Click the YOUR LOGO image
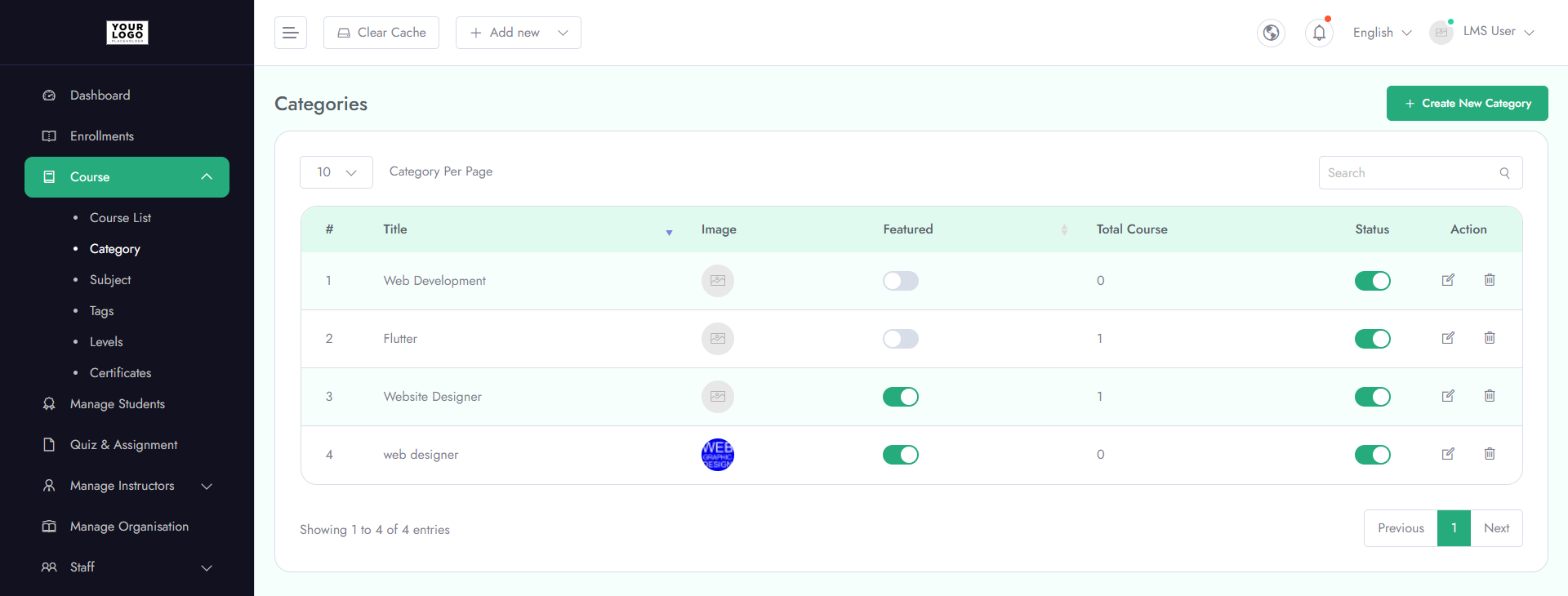 127,33
